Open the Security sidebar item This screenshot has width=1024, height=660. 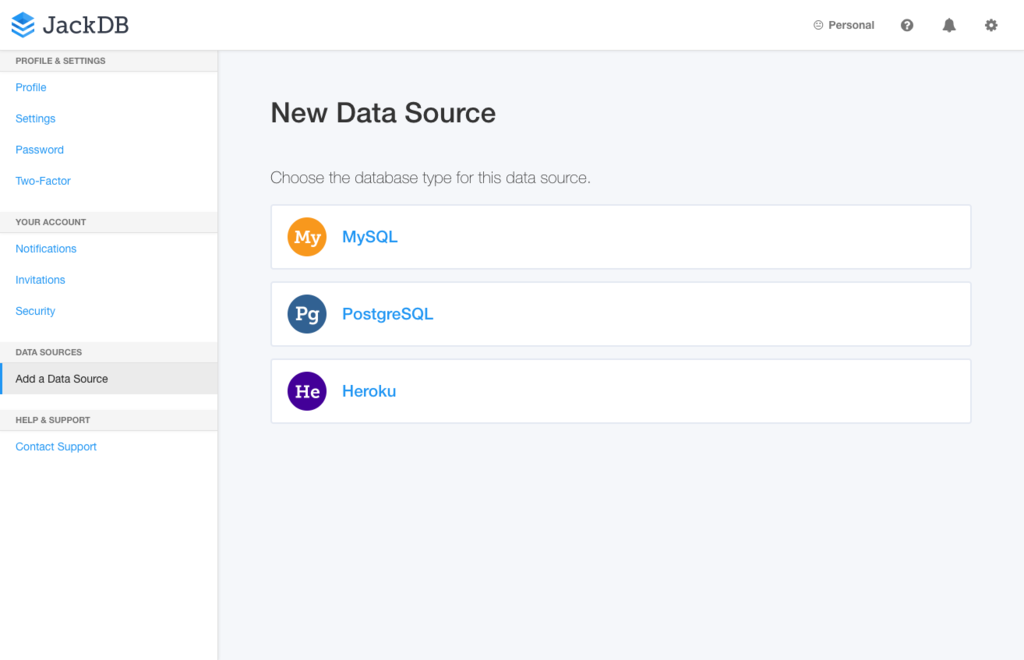coord(36,311)
